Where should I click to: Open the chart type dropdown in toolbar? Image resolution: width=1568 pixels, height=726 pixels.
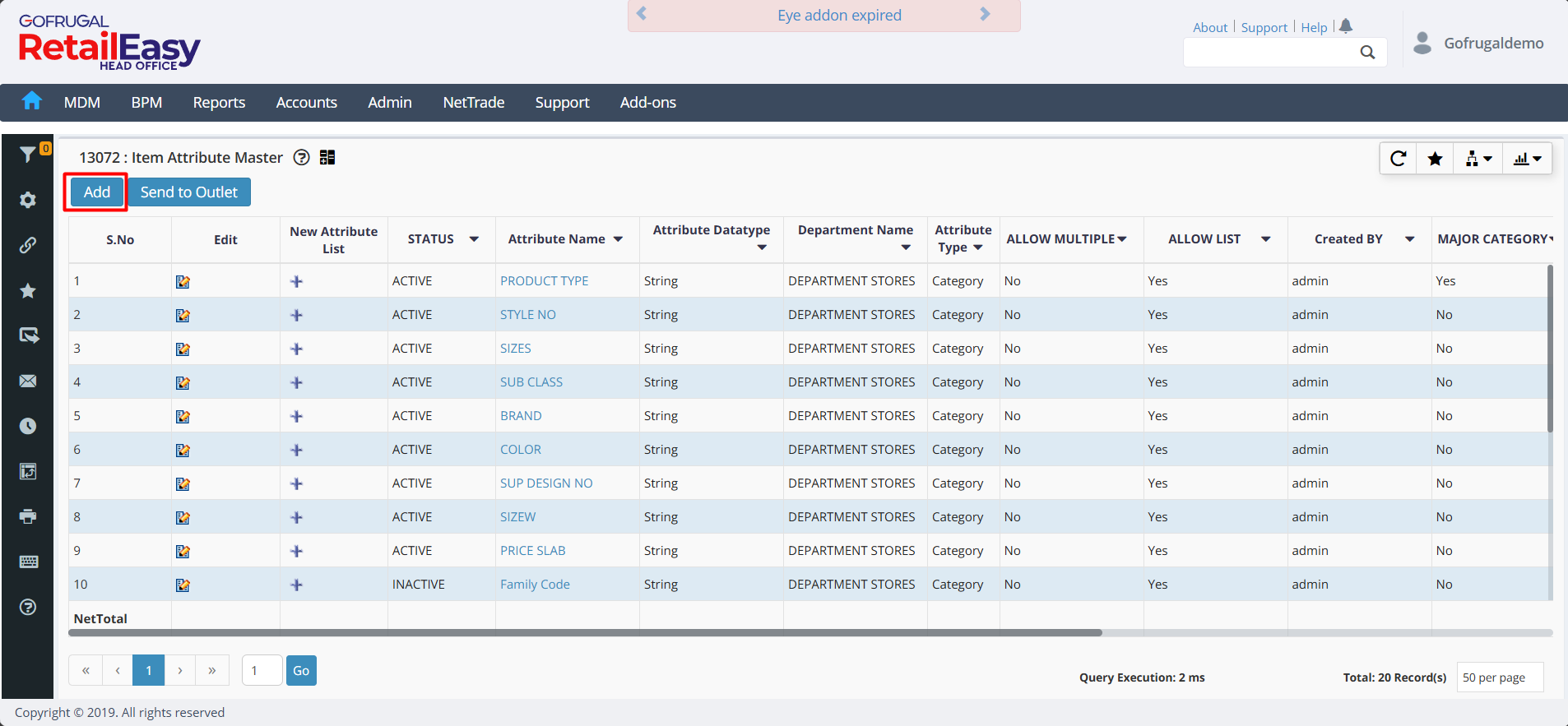(x=1527, y=159)
